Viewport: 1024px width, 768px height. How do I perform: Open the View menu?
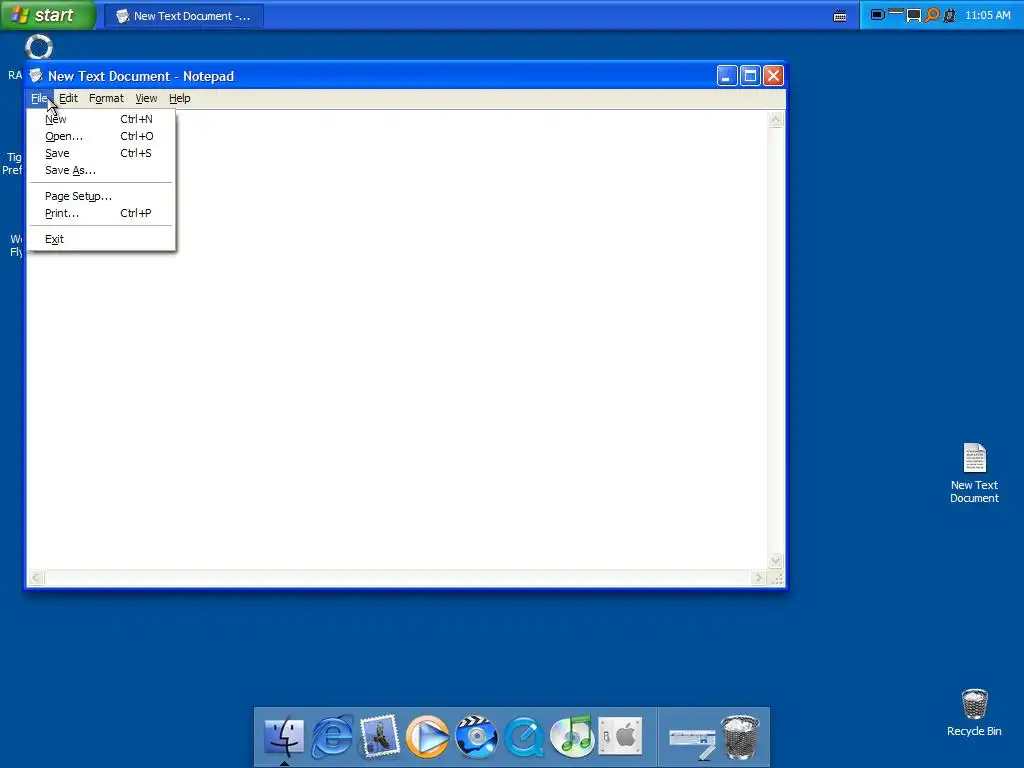146,98
